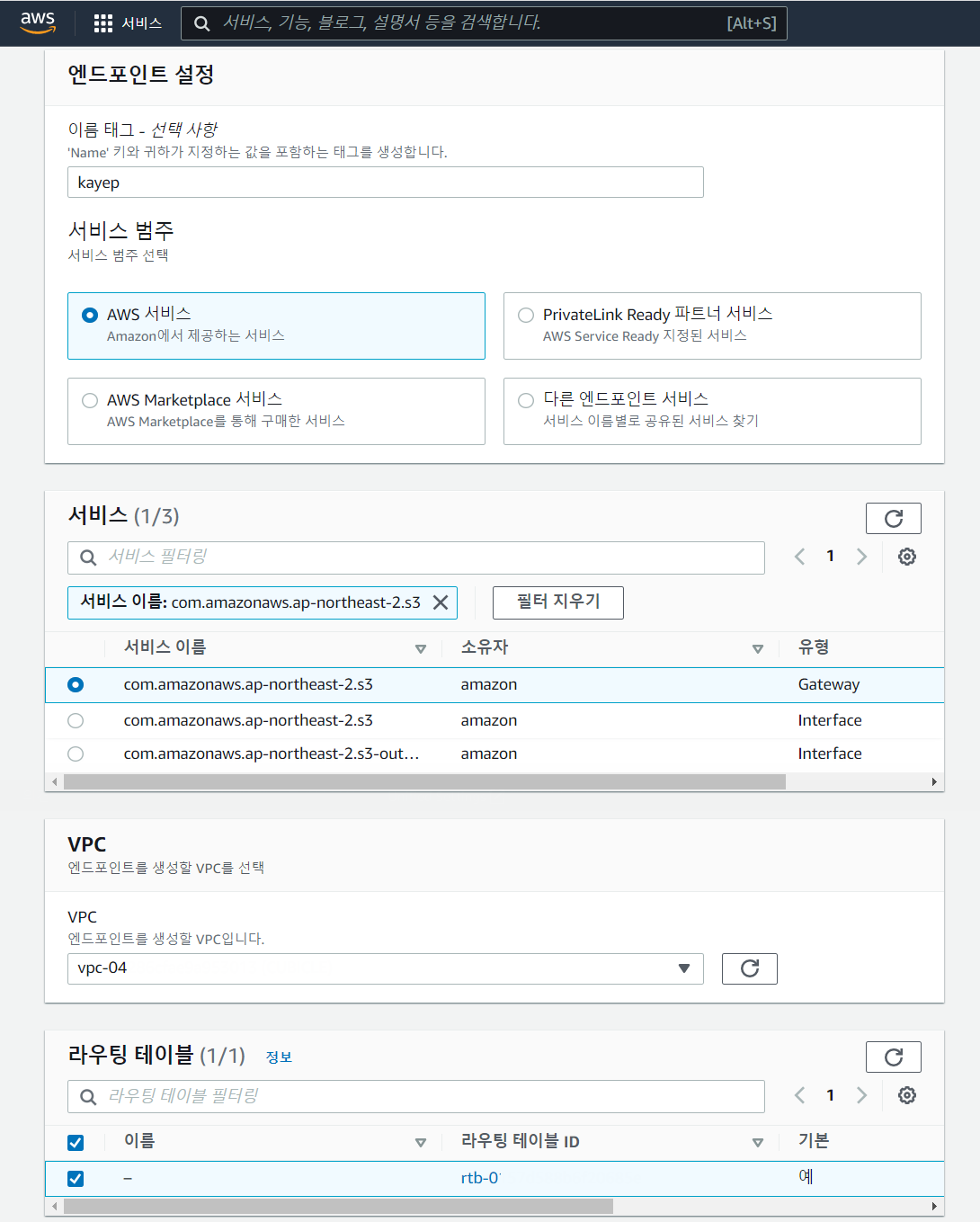
Task: Select the first Interface s3 service row
Action: click(76, 720)
